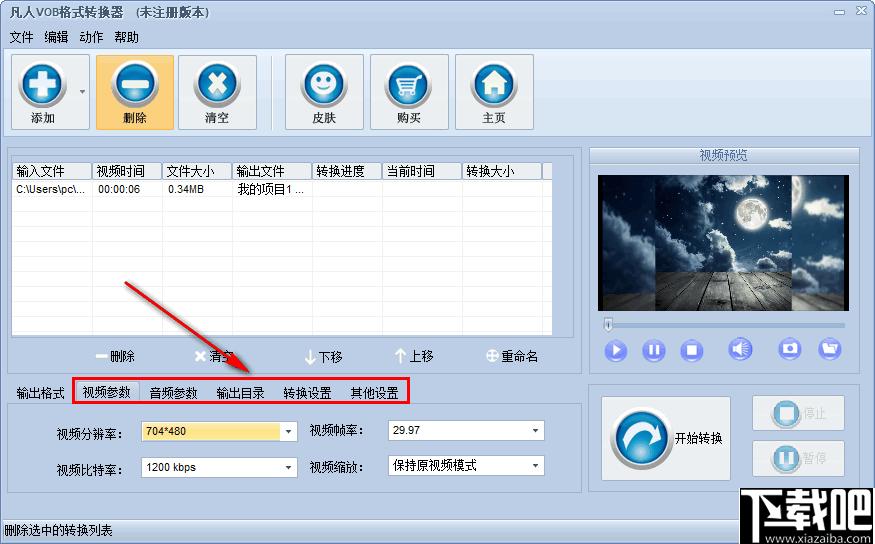Click the 删除 toolbar button with minus icon

click(x=134, y=92)
